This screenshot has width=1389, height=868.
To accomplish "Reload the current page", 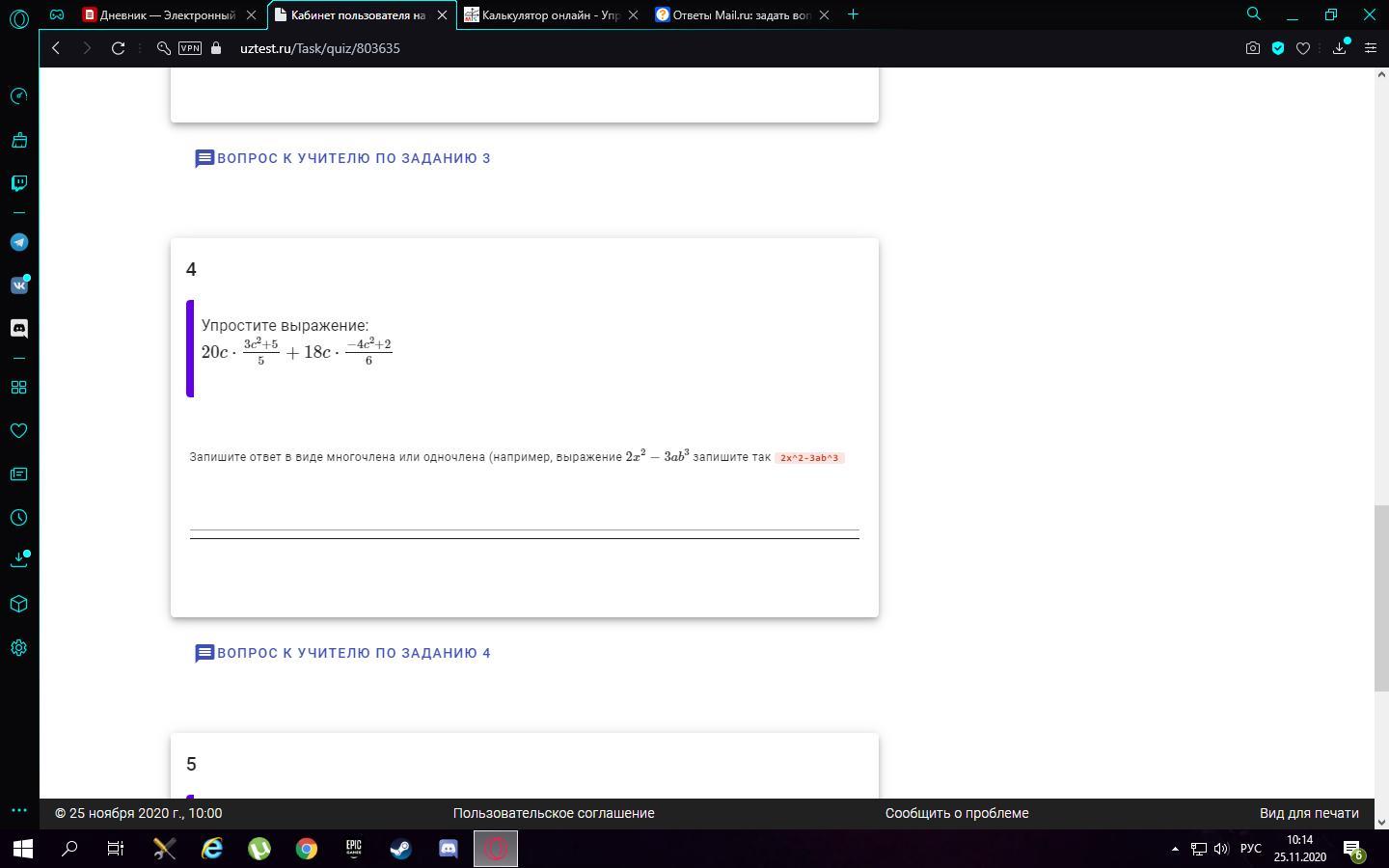I will coord(118,48).
